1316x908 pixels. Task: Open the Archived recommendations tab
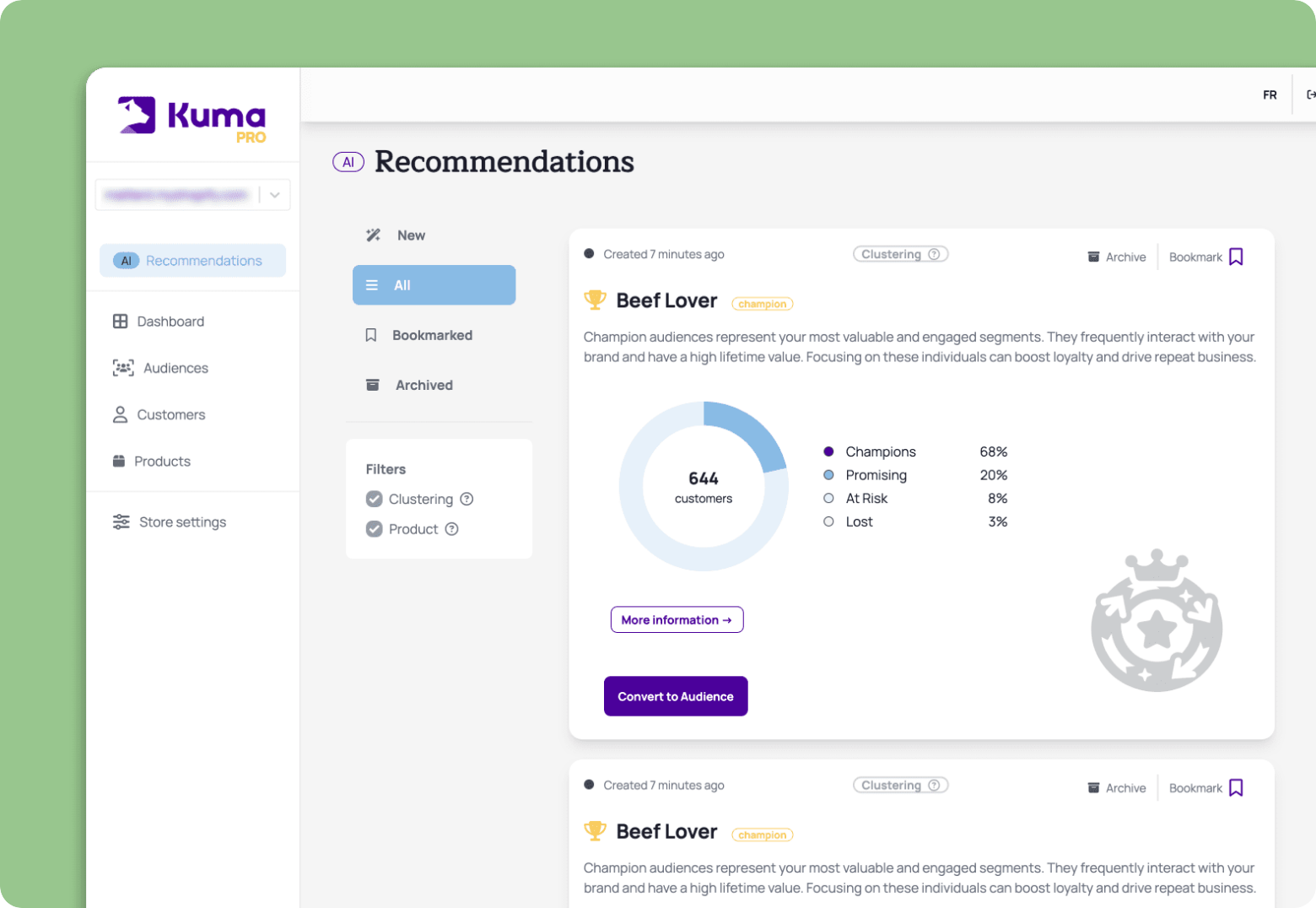click(x=424, y=385)
